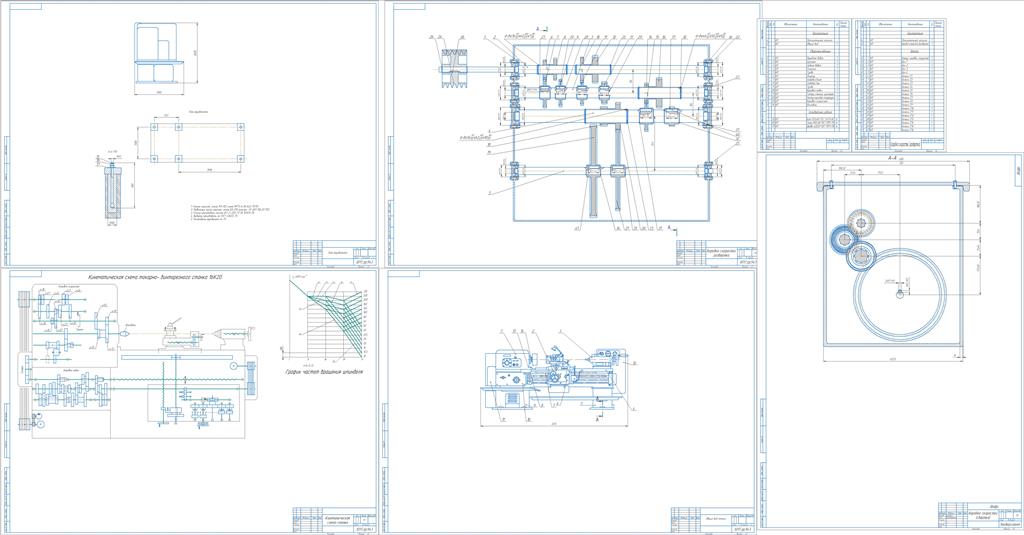Viewport: 1024px width, 535px height.
Task: Select the foundation bolt section drawing
Action: [x=113, y=193]
